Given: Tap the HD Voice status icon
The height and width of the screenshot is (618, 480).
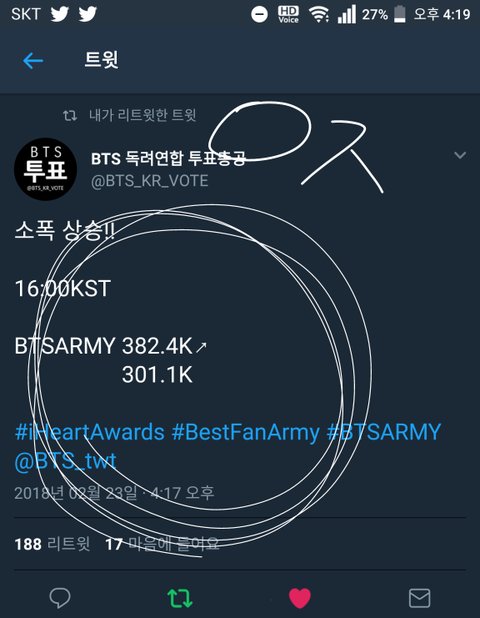Looking at the screenshot, I should [x=288, y=15].
